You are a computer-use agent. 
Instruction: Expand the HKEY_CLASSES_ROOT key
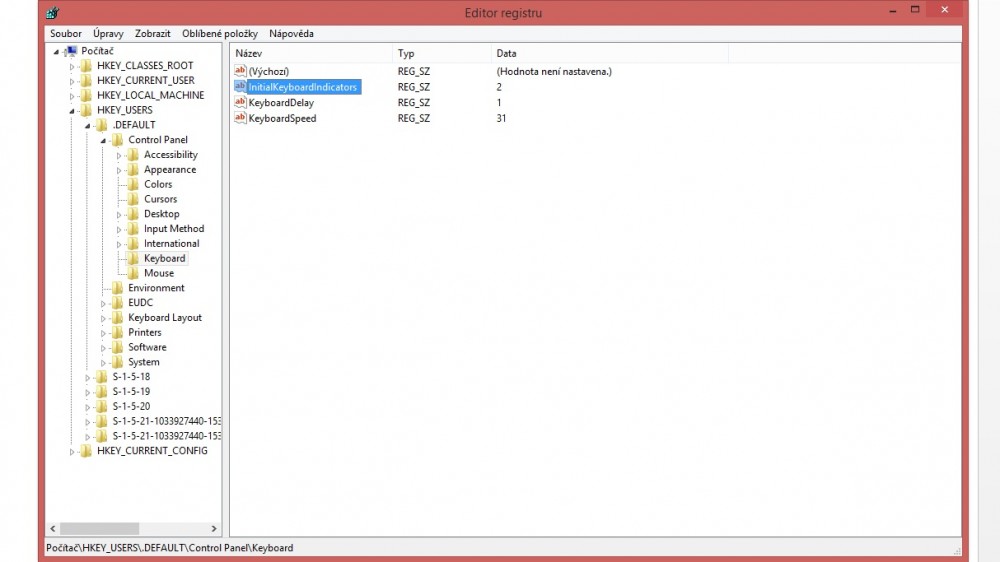click(72, 66)
